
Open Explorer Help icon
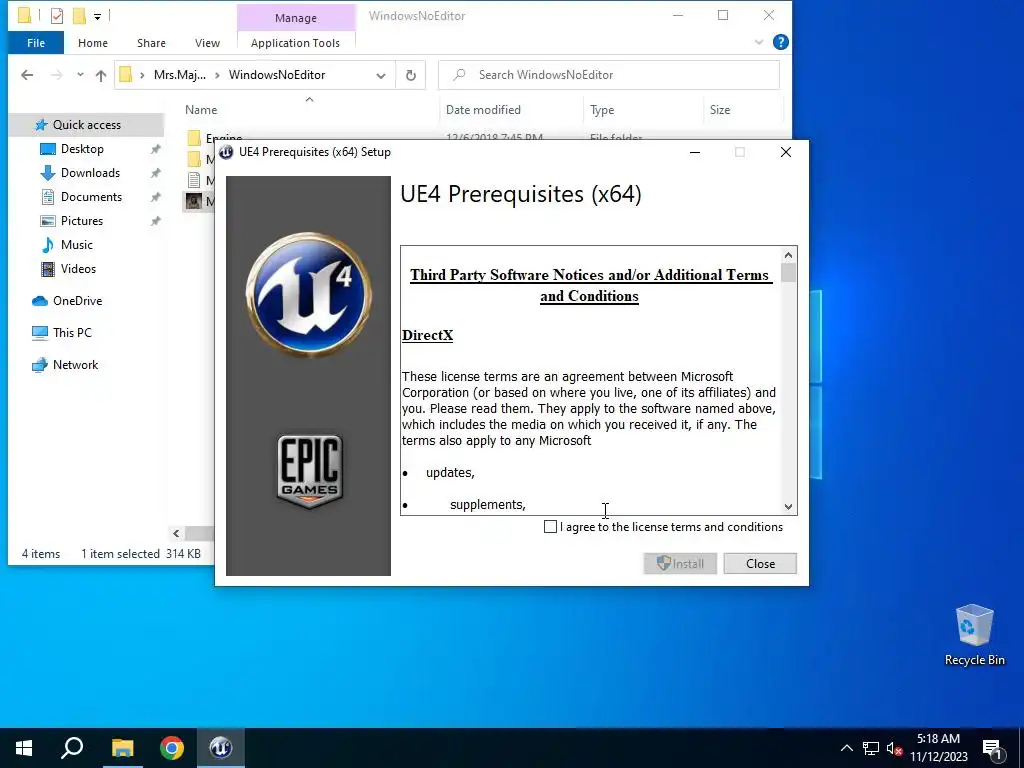coord(780,42)
